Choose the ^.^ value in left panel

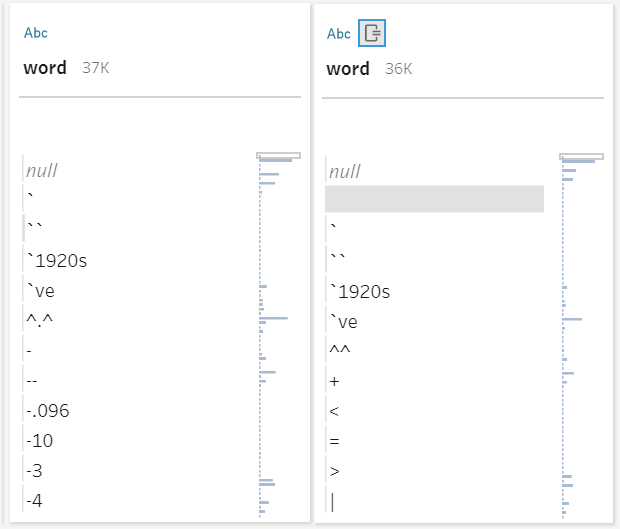pos(41,321)
